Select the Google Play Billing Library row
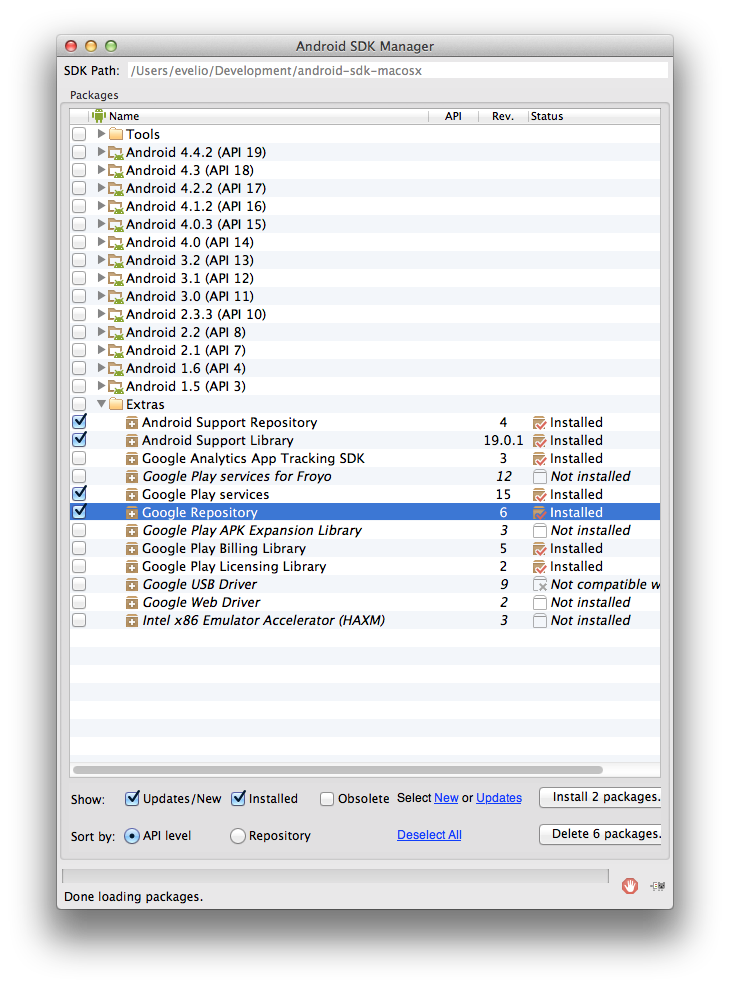Viewport: 730px width, 988px height. coord(365,549)
